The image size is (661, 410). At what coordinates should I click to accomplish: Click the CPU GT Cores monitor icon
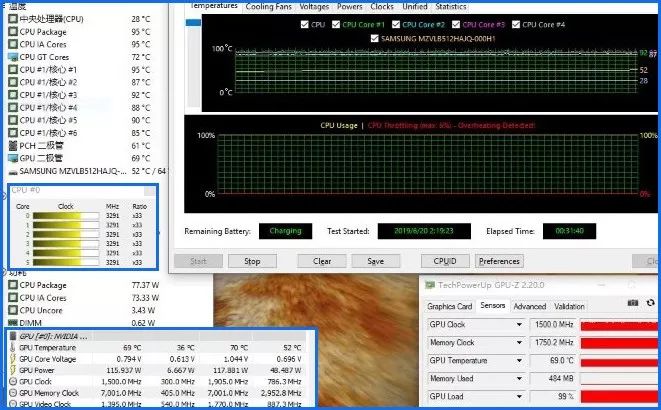pos(13,57)
